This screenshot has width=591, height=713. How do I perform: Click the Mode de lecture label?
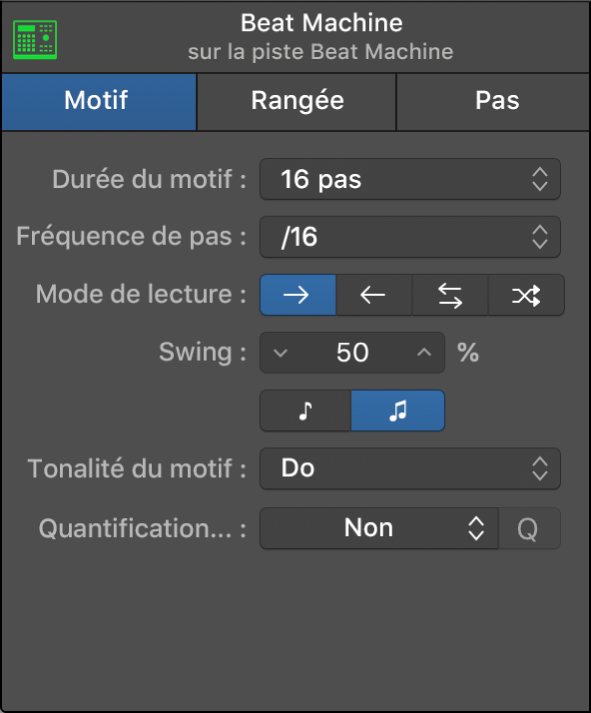141,294
